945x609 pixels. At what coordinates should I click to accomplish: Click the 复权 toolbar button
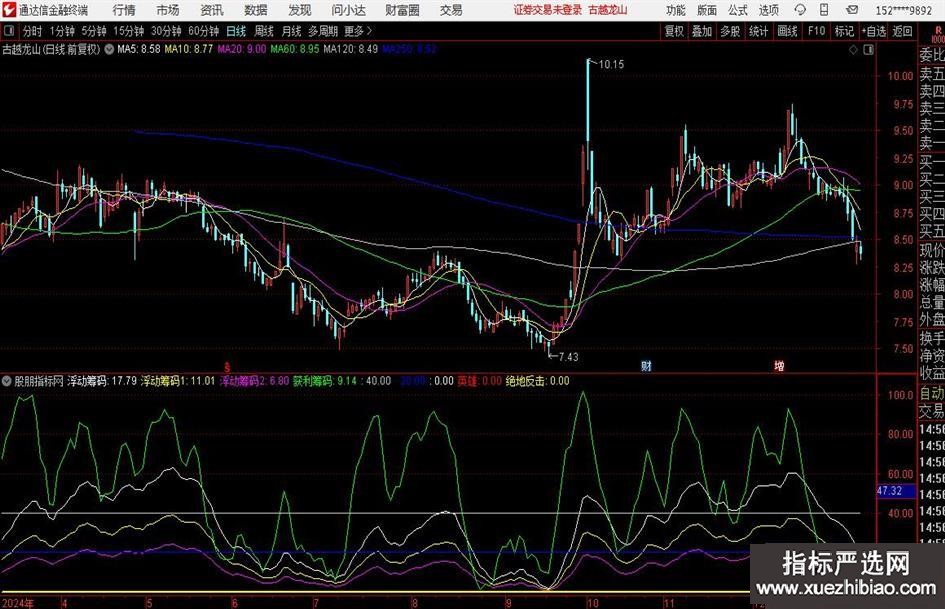[x=674, y=31]
